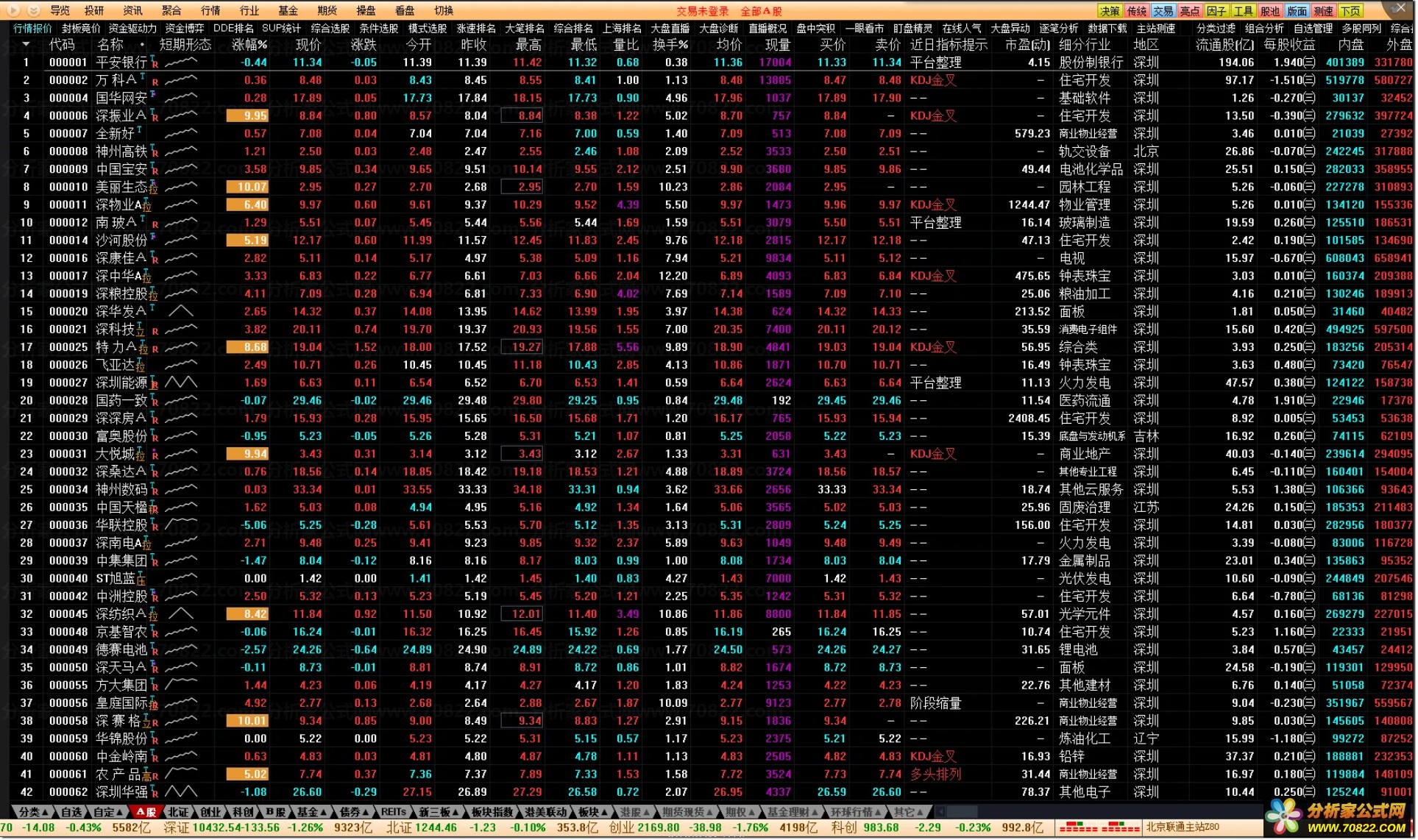Screen dimensions: 1418x840
Task: Expand the 债券 bottom tab
Action: [355, 812]
